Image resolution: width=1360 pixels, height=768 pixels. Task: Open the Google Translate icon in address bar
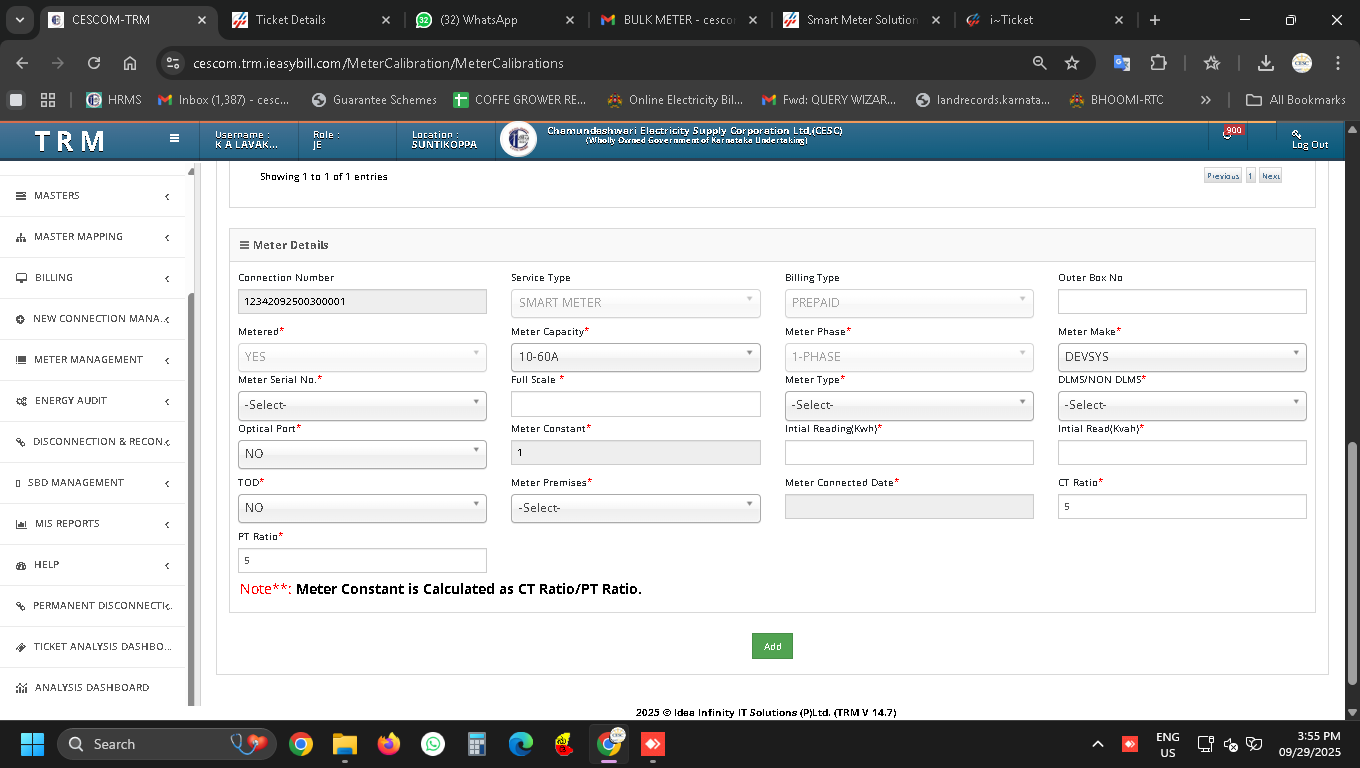click(x=1122, y=63)
